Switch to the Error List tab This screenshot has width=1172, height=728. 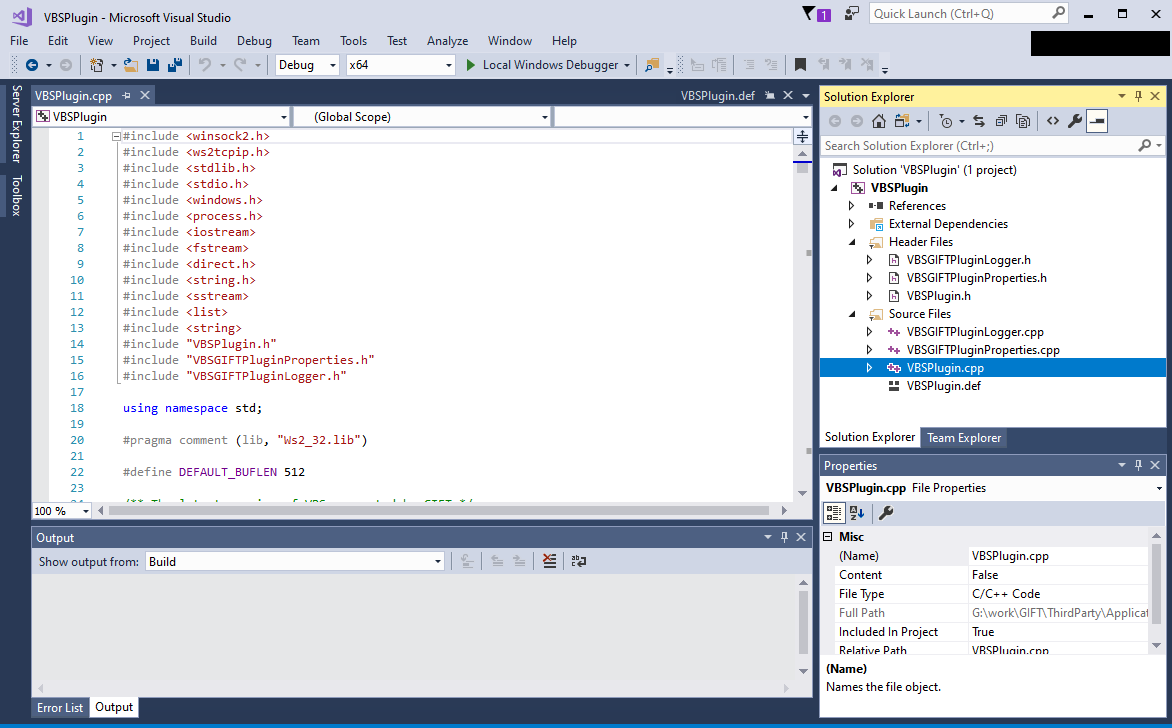tap(60, 707)
